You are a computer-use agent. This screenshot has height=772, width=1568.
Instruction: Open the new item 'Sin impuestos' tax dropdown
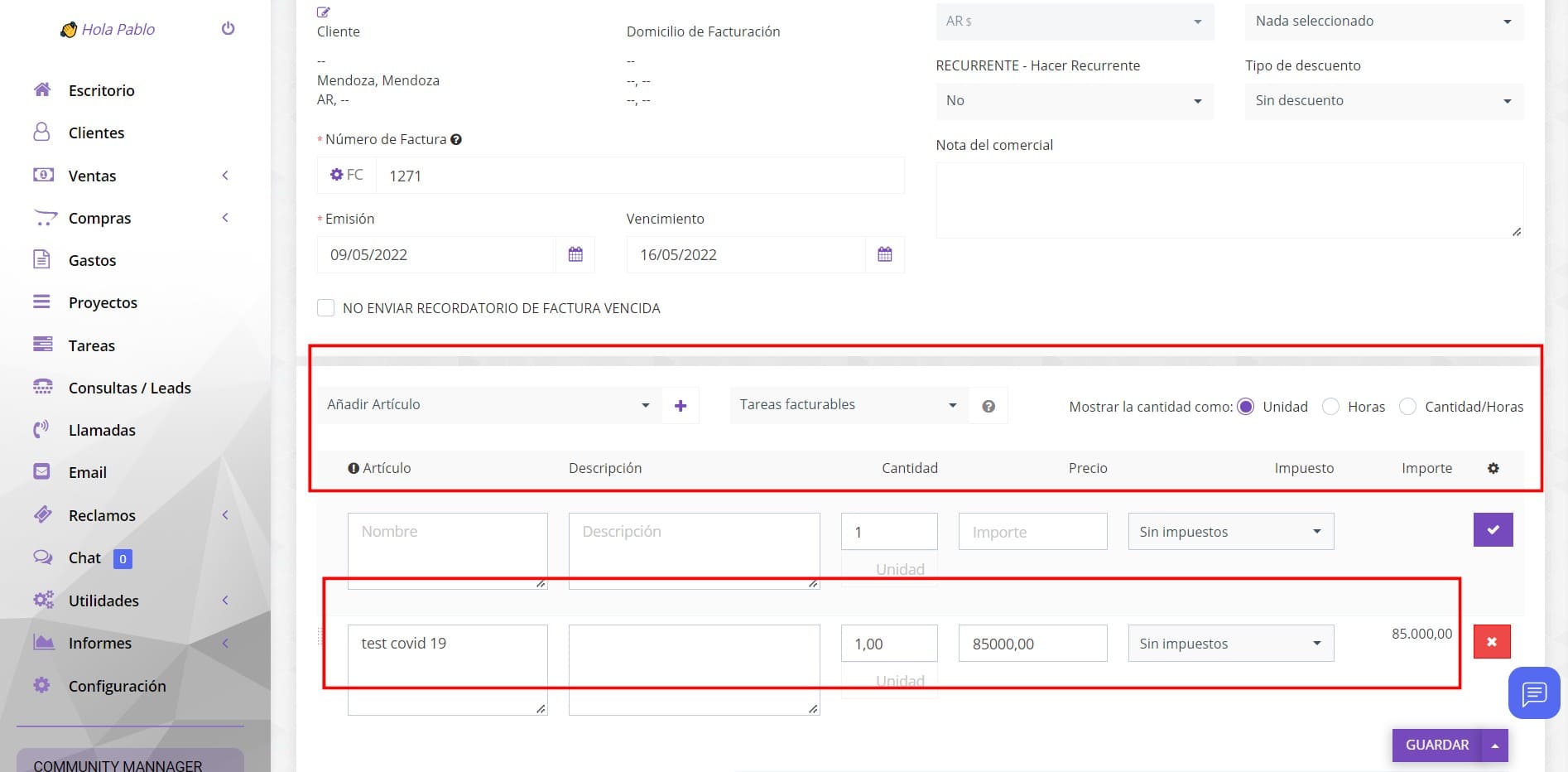coord(1231,532)
